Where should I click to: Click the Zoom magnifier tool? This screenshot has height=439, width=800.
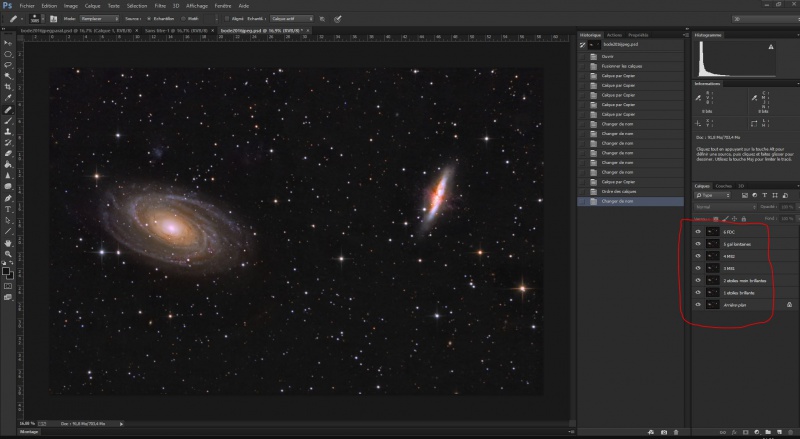pyautogui.click(x=8, y=253)
